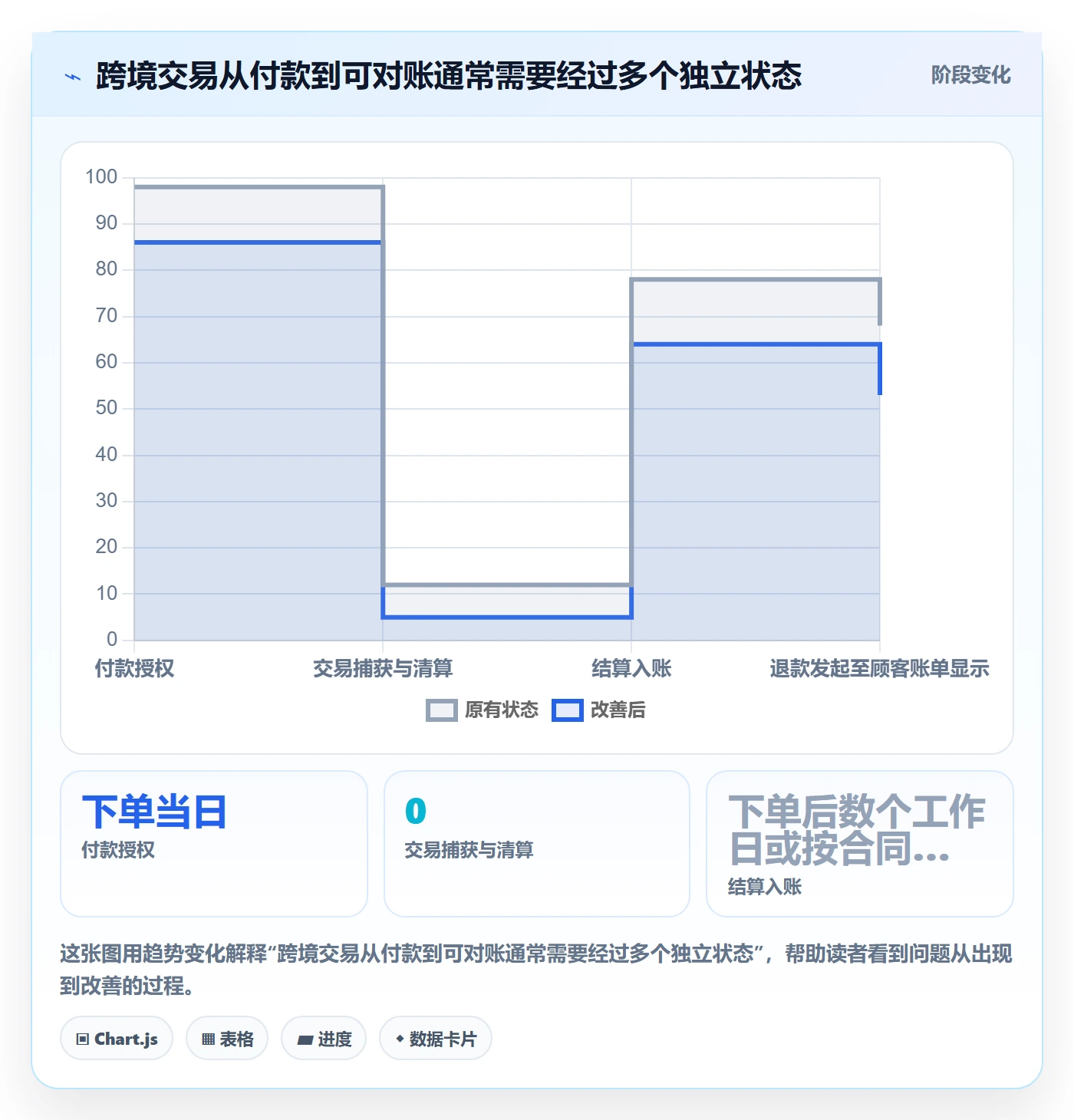This screenshot has width=1074, height=1120.
Task: Click the 100 y-axis tick value
Action: point(101,177)
